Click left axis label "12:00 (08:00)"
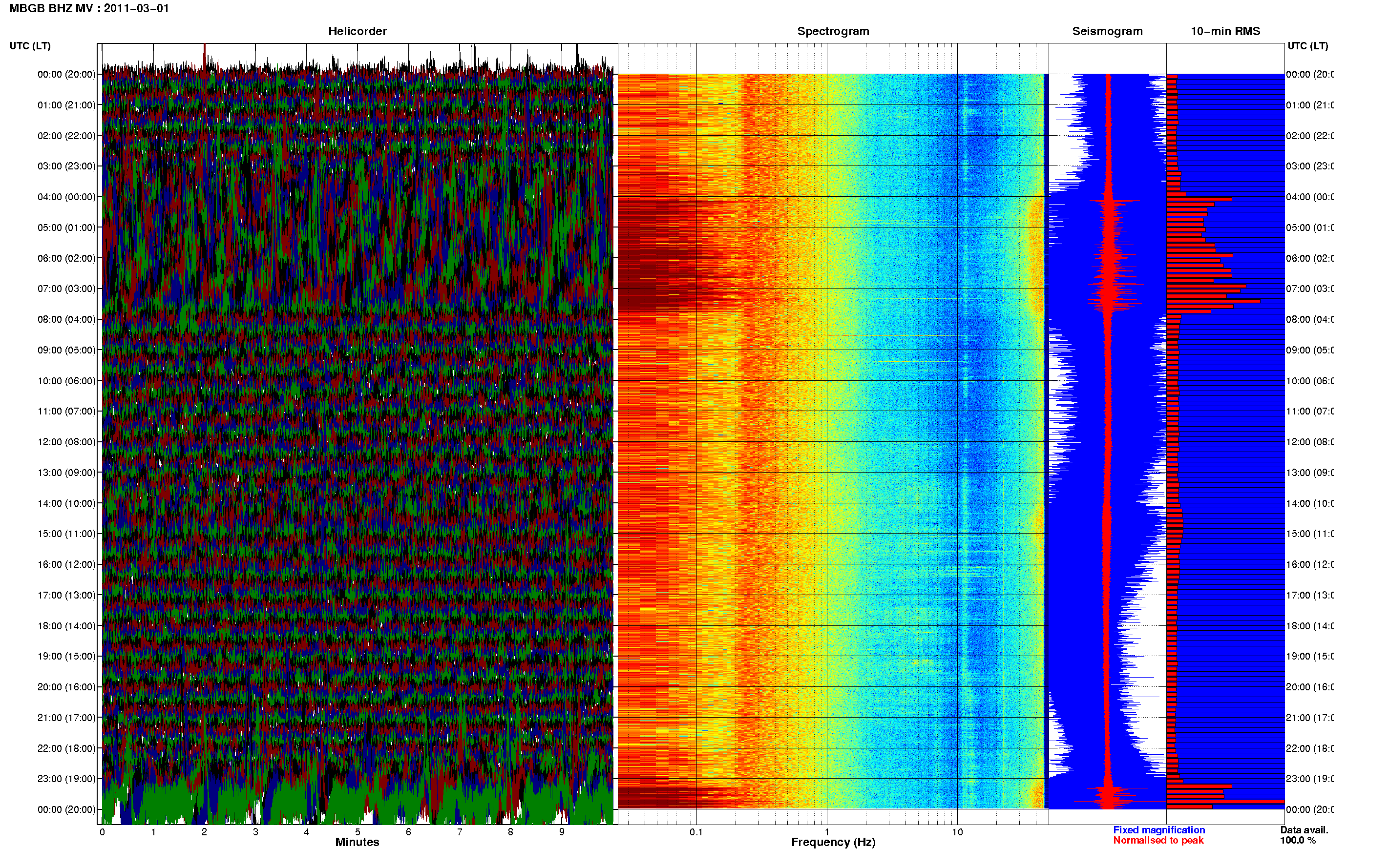 click(66, 442)
